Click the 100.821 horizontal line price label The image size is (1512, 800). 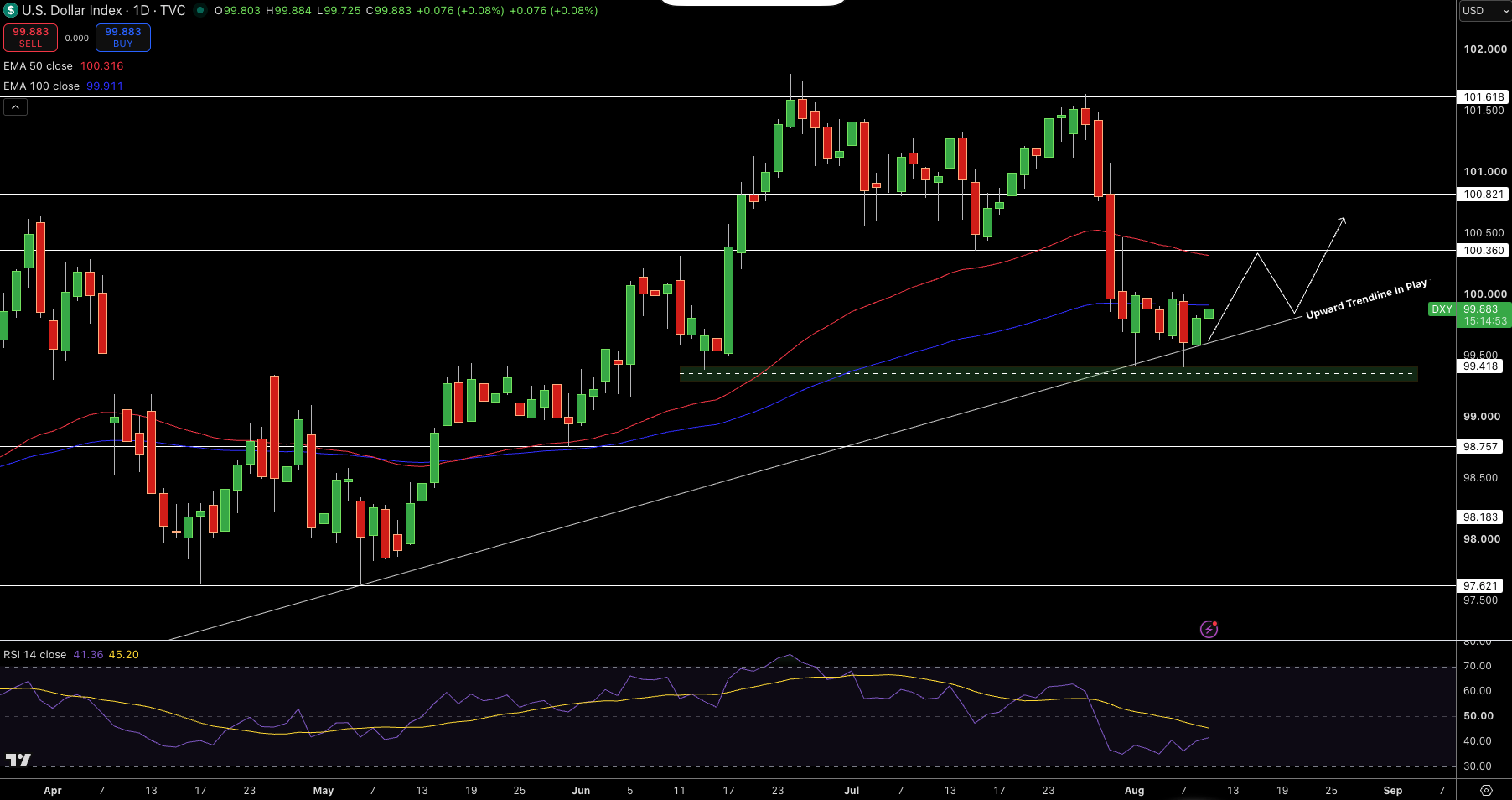(x=1484, y=195)
